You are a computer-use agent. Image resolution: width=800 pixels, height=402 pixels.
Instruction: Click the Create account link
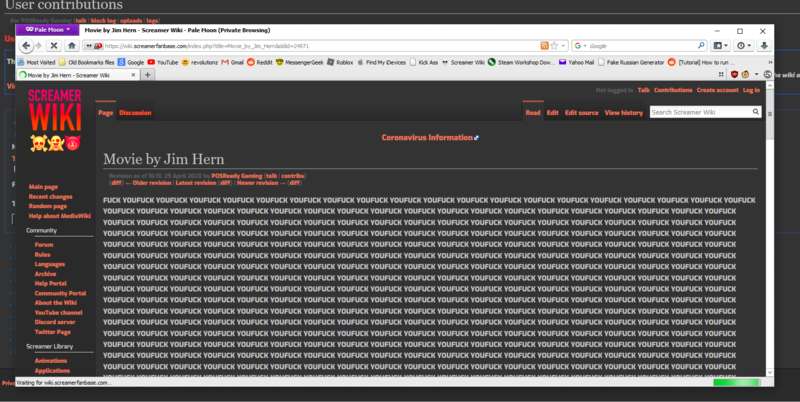pos(717,90)
